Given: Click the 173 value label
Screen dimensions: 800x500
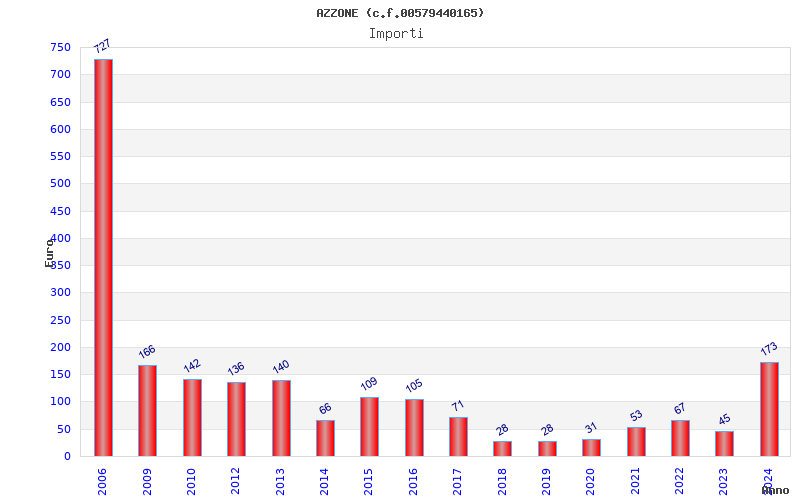Looking at the screenshot, I should point(769,348).
